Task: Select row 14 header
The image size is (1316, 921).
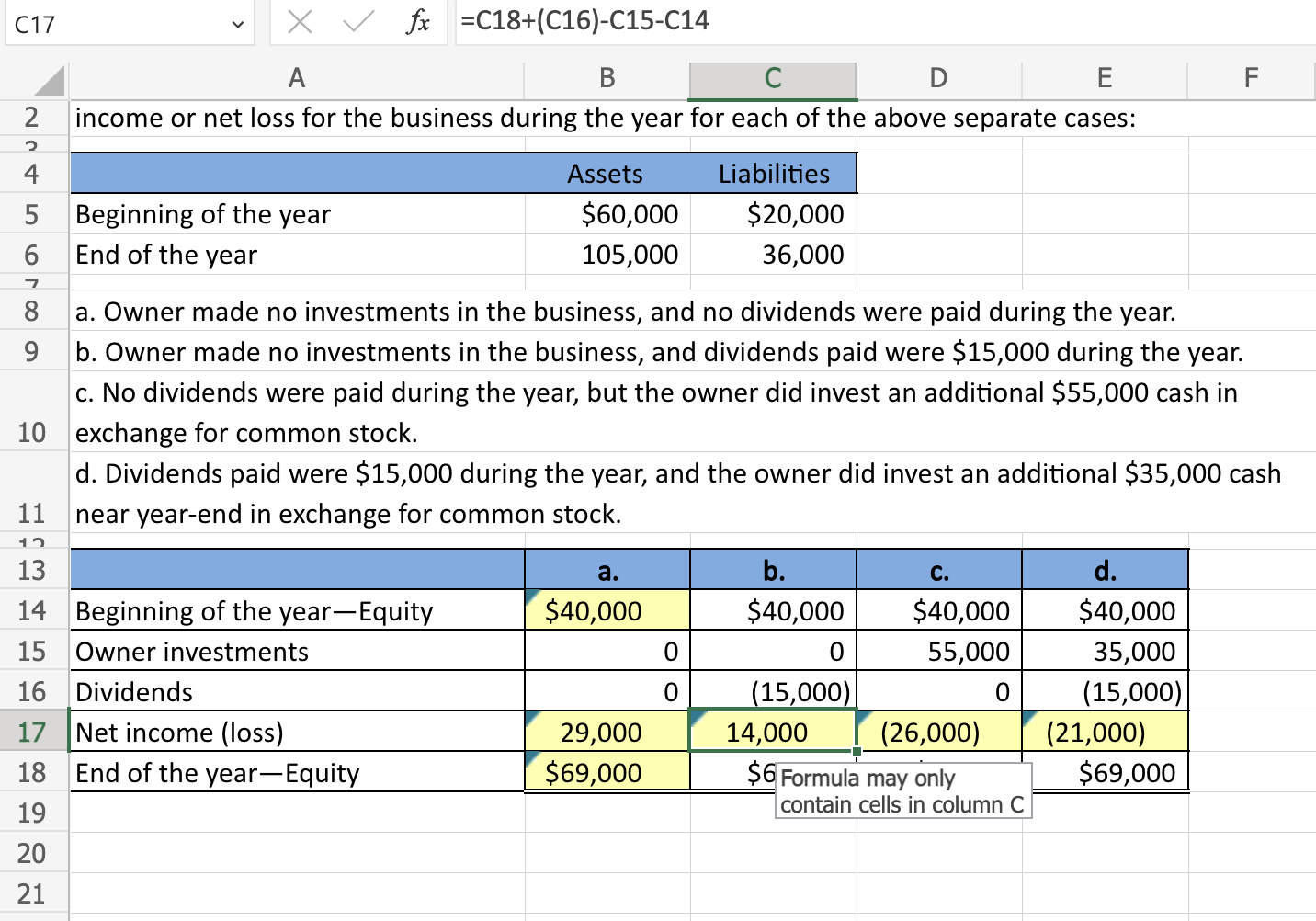Action: point(32,611)
